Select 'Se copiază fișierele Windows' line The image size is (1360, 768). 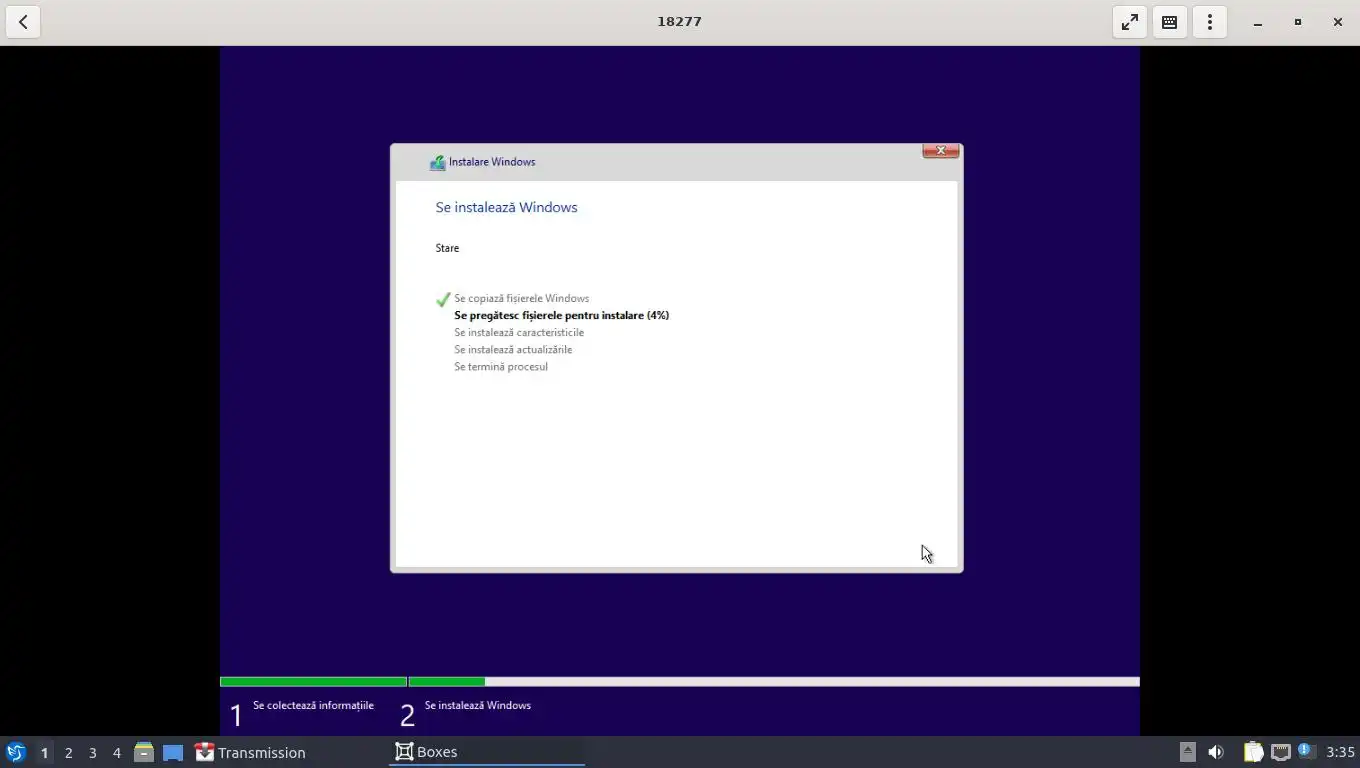(521, 298)
